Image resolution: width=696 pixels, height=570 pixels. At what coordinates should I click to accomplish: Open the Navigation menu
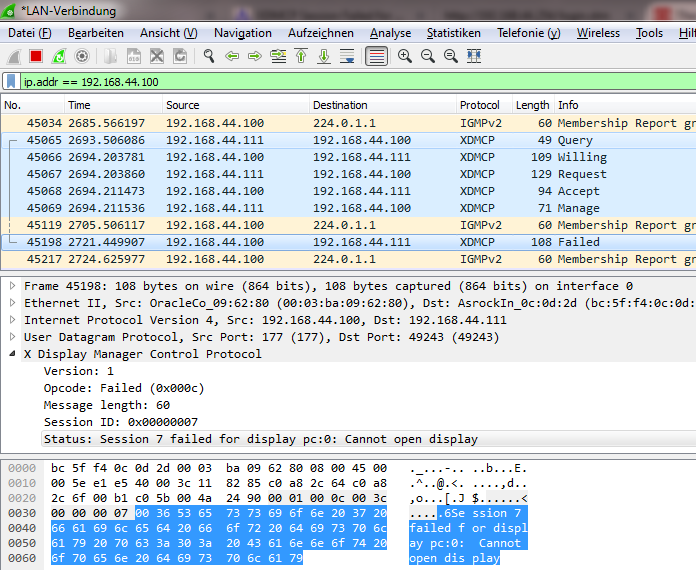click(243, 33)
